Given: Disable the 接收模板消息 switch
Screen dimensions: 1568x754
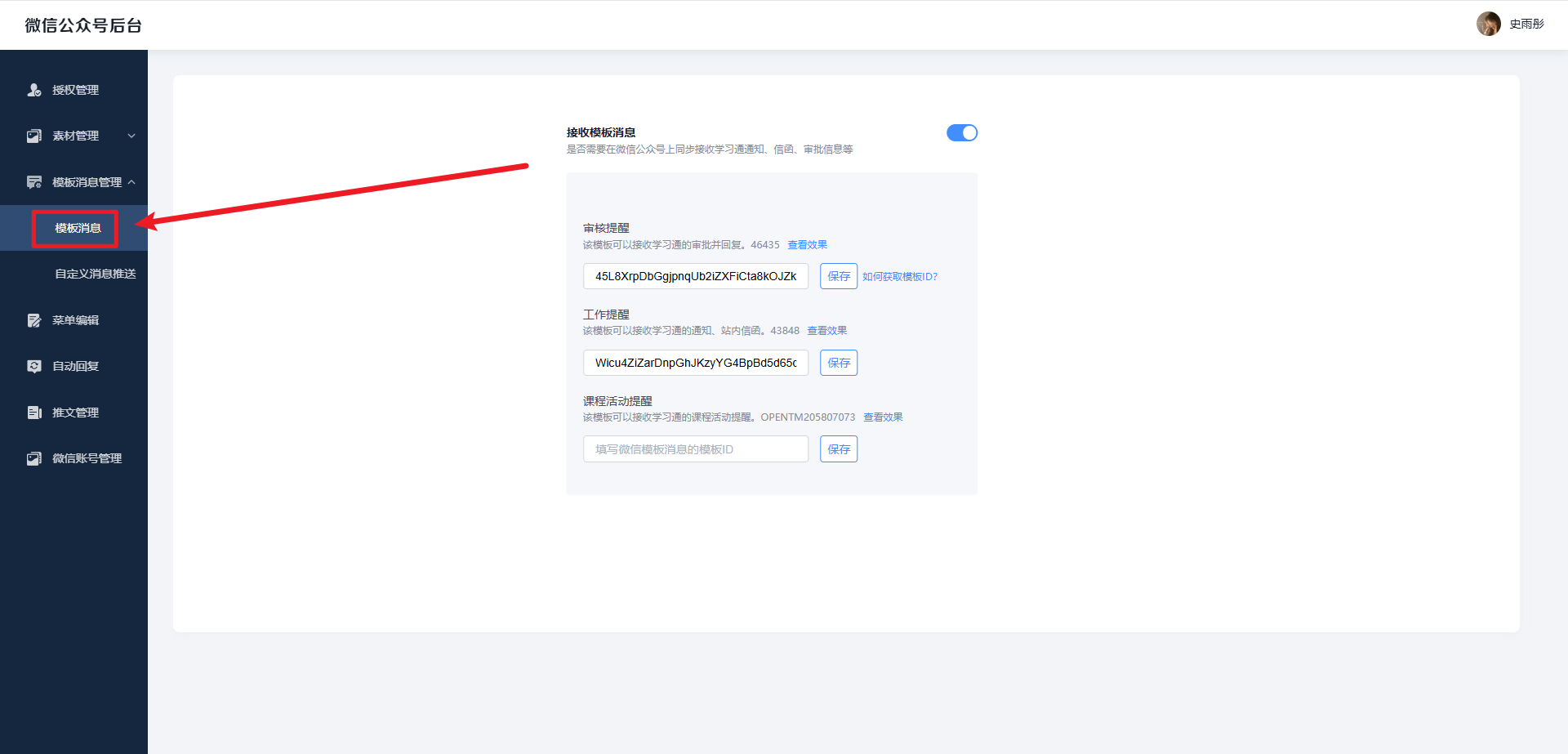Looking at the screenshot, I should pos(961,133).
